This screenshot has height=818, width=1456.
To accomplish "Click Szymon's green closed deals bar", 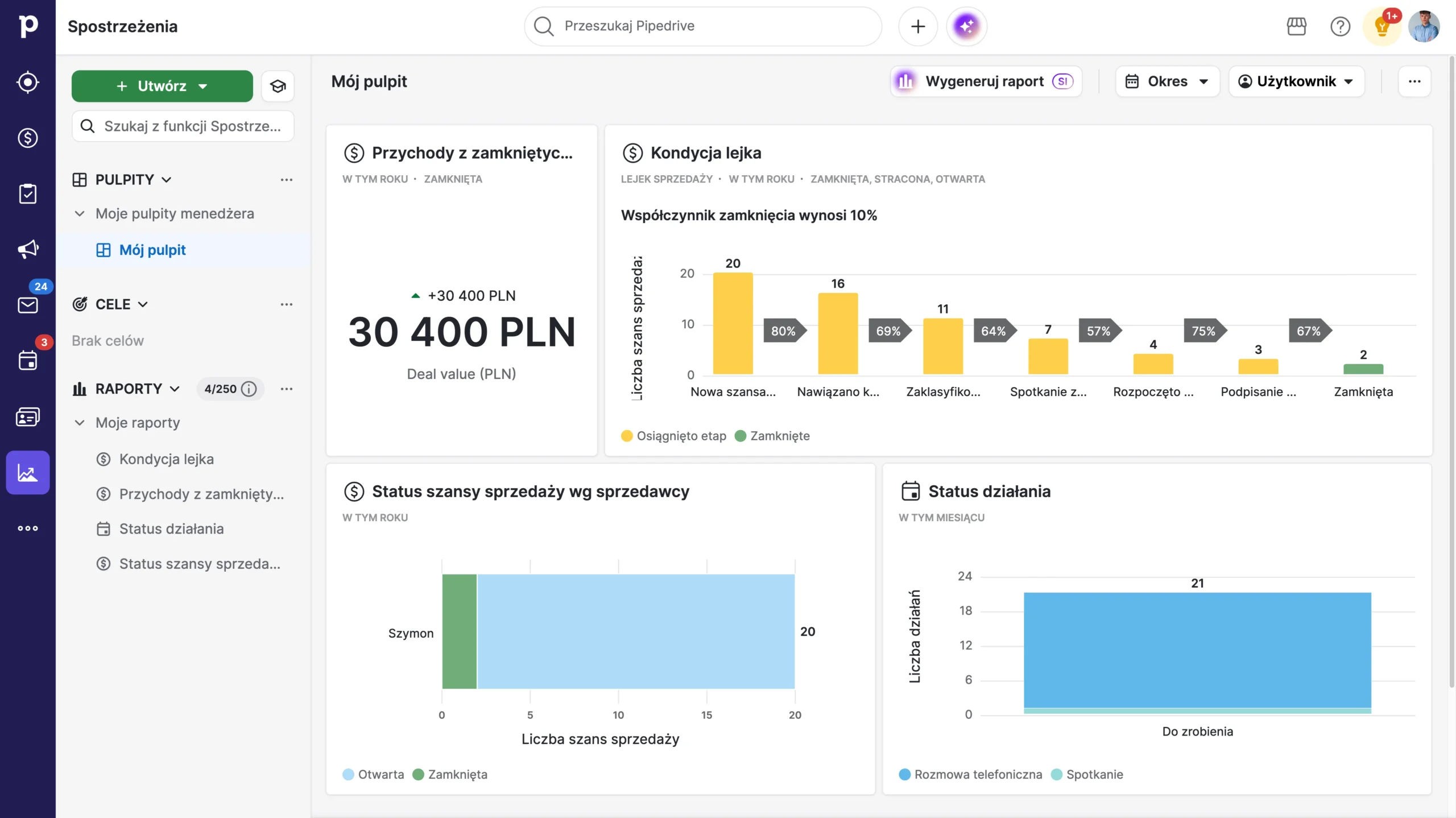I will click(x=460, y=631).
